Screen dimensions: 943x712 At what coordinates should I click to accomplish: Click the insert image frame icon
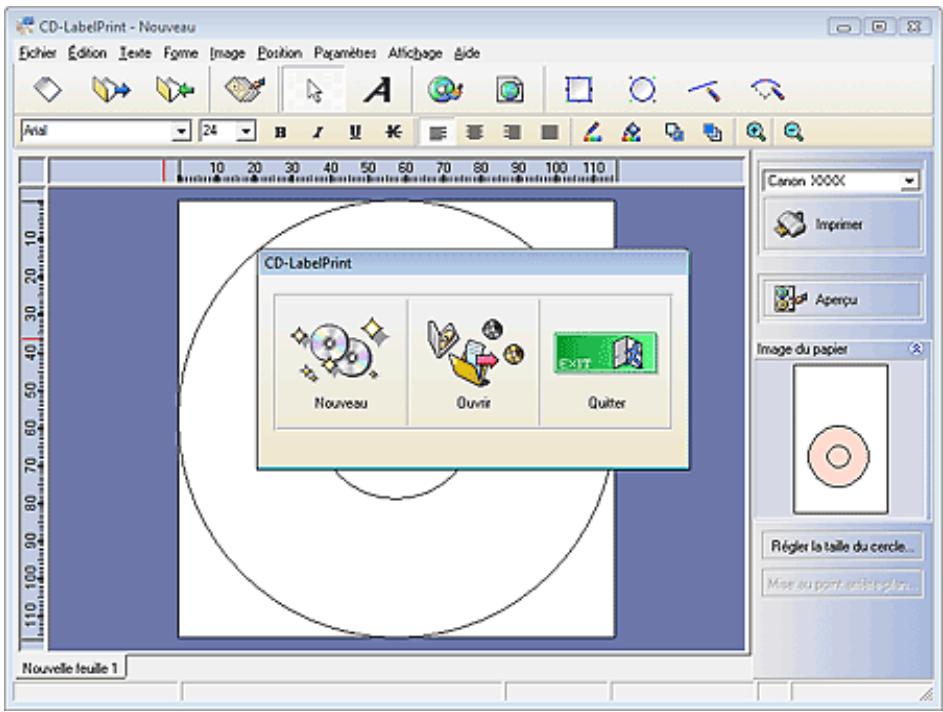[x=510, y=90]
